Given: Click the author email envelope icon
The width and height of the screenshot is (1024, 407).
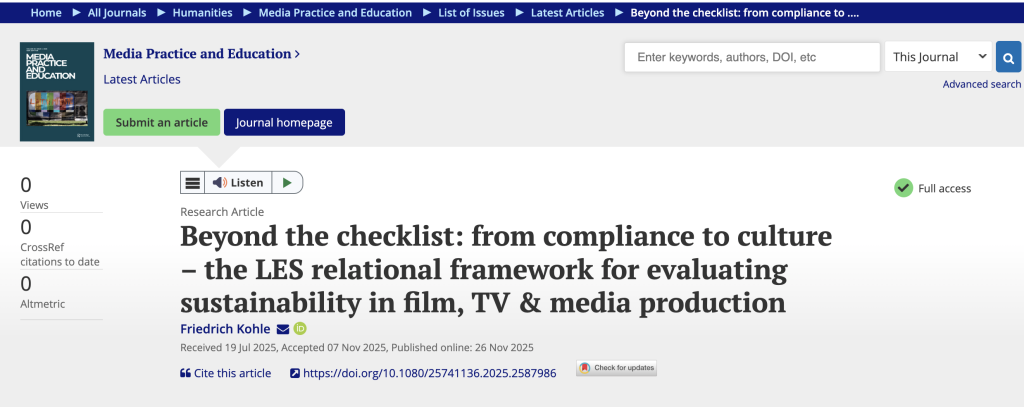Looking at the screenshot, I should (x=283, y=329).
